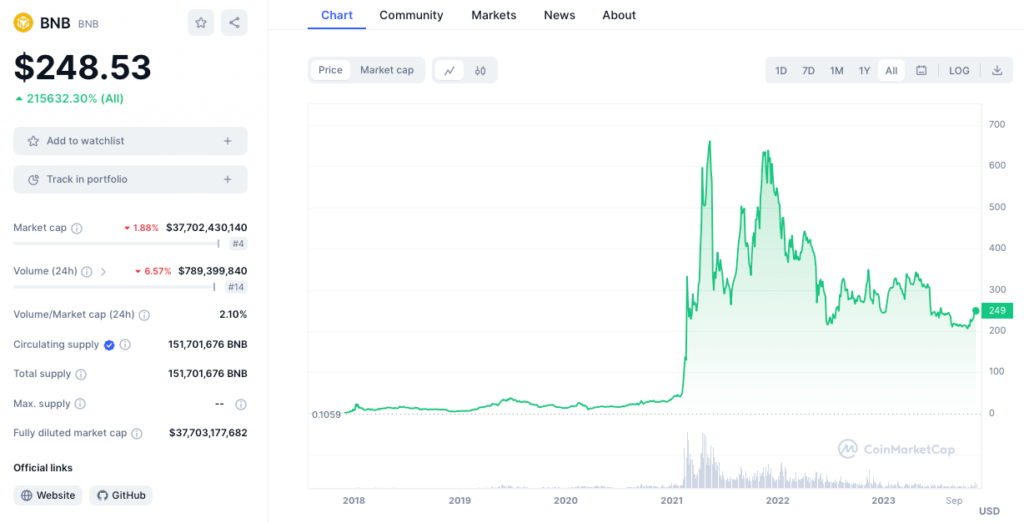The image size is (1024, 523).
Task: Click info icon beside Max. supply value
Action: (x=241, y=405)
